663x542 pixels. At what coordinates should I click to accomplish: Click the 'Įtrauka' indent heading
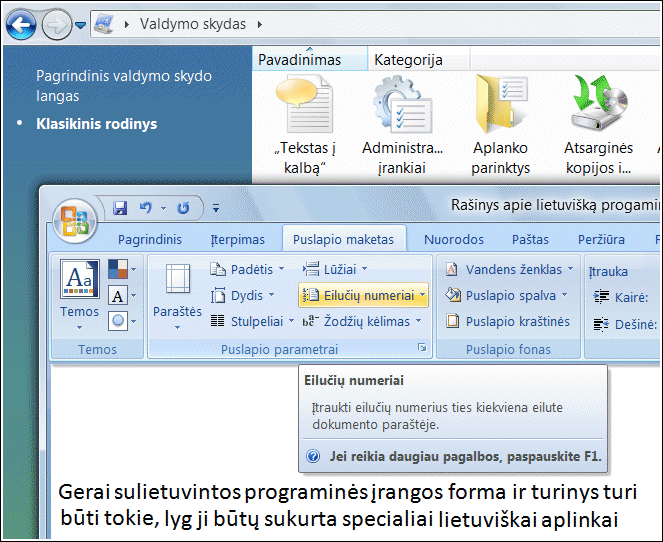tap(608, 271)
